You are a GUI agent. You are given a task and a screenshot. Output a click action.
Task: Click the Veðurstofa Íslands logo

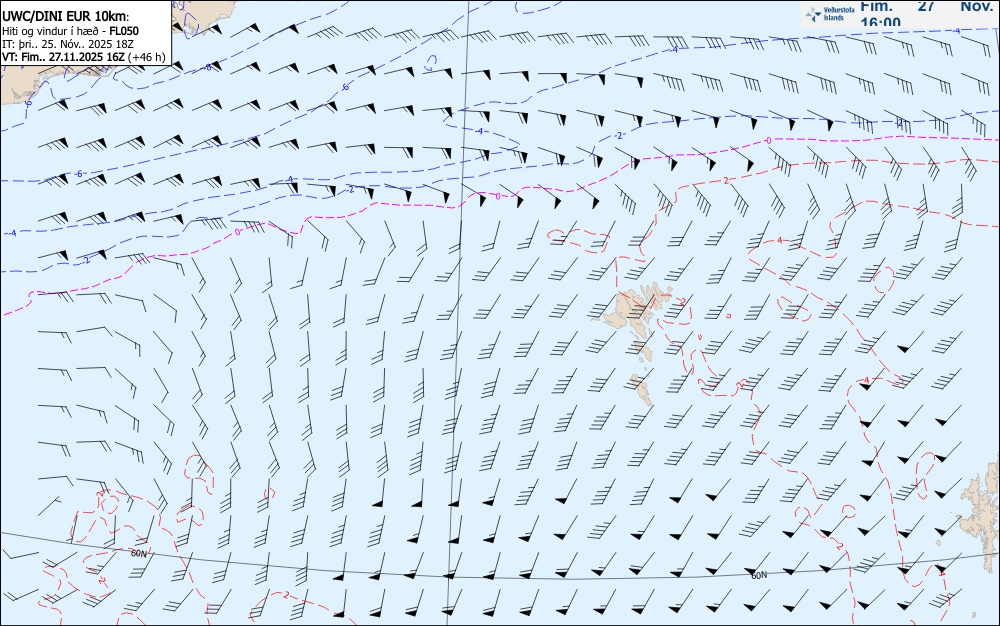pos(830,14)
